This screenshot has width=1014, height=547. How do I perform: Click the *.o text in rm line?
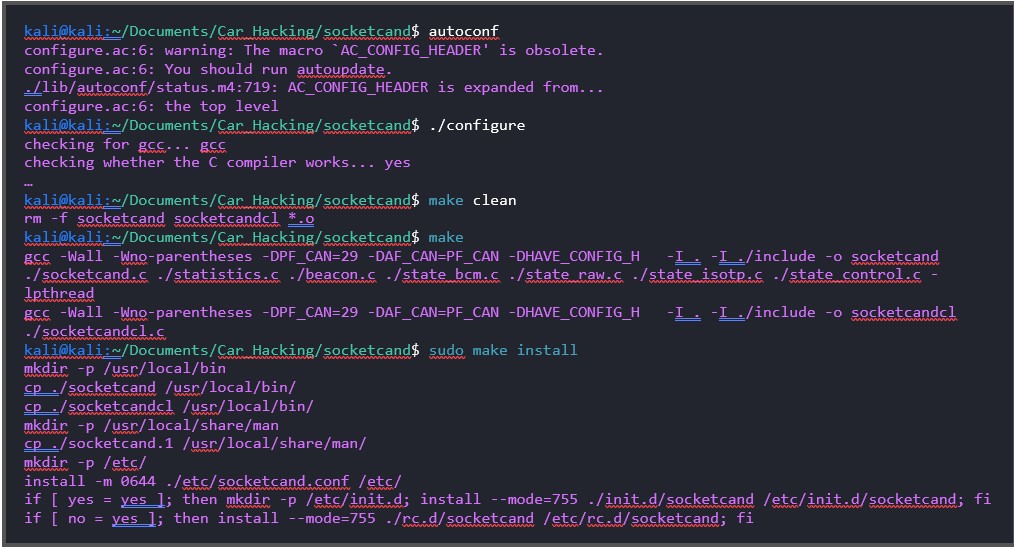click(x=301, y=218)
